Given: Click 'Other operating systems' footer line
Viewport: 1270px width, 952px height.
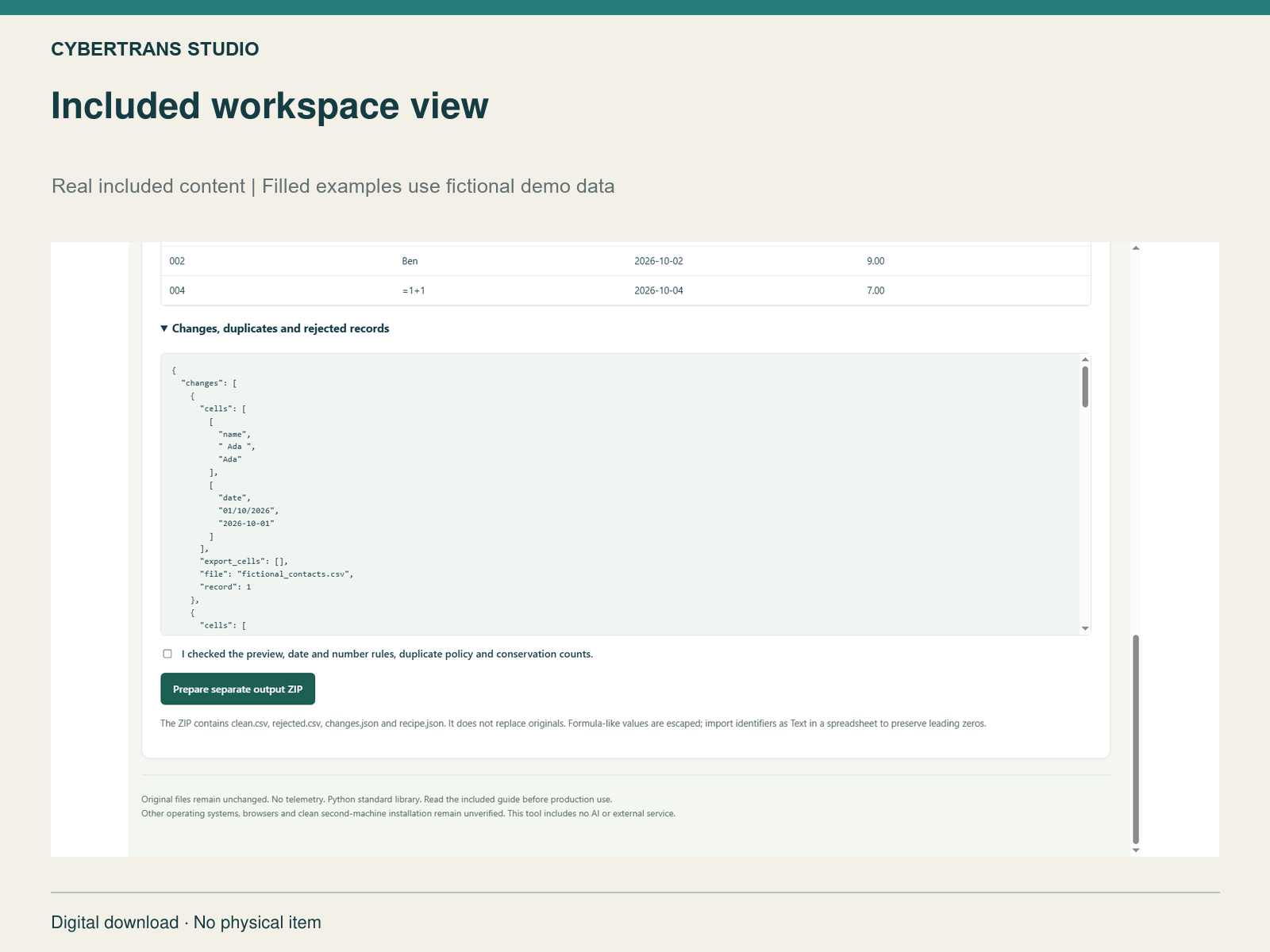Looking at the screenshot, I should (x=408, y=813).
